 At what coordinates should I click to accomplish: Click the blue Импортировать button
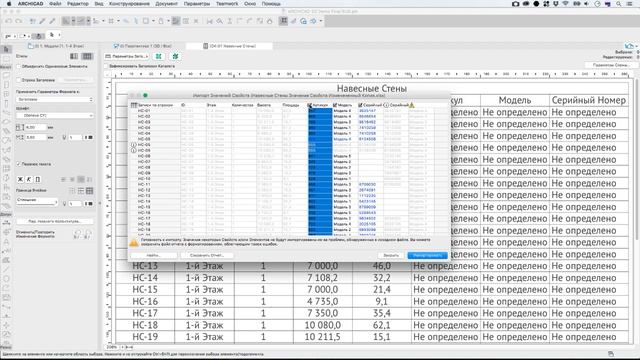point(427,256)
